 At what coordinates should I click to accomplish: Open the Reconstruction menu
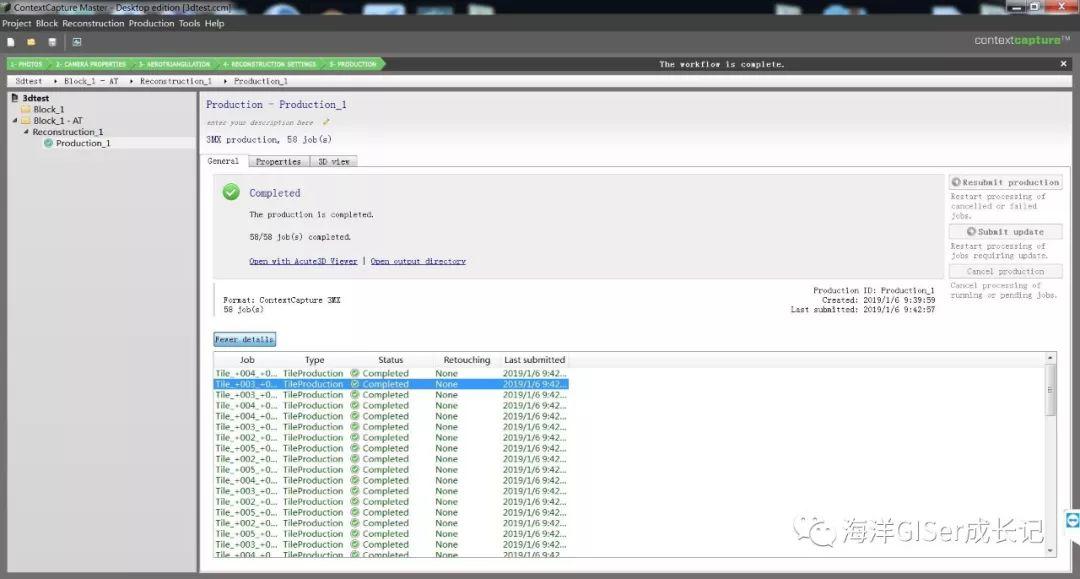coord(93,23)
